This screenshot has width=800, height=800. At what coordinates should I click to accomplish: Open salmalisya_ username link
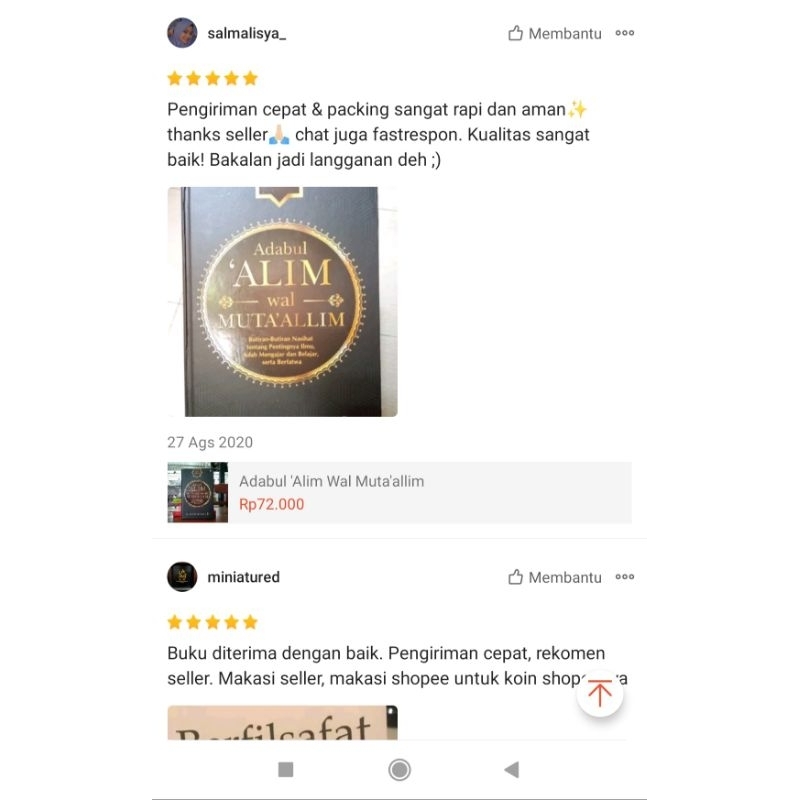(x=246, y=34)
